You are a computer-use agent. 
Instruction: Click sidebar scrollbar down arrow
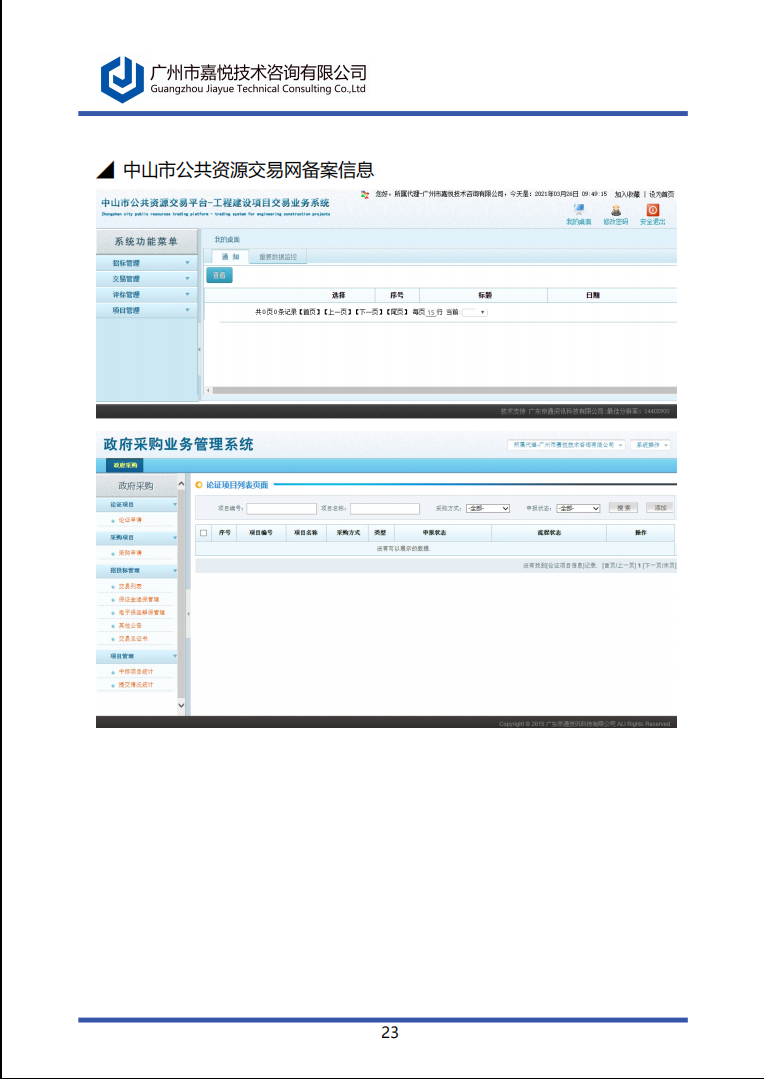point(181,705)
